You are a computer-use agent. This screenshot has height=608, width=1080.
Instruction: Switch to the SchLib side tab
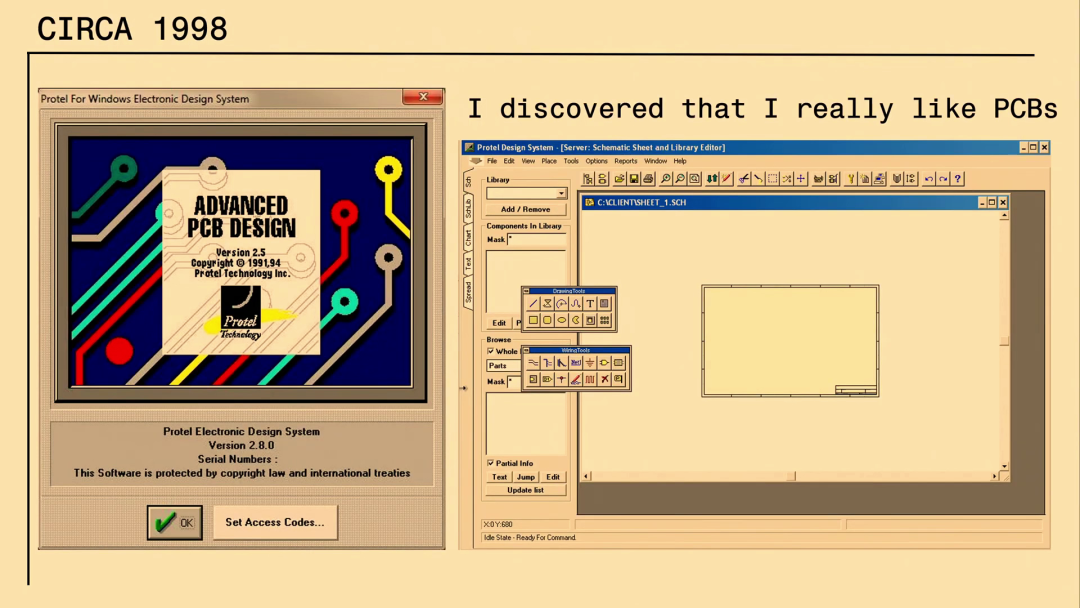[468, 208]
